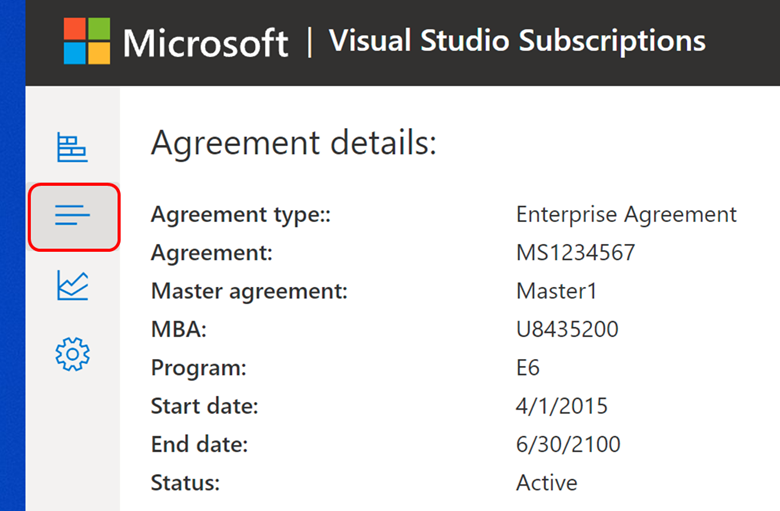This screenshot has width=780, height=511.
Task: Click the Program value E6
Action: [528, 368]
